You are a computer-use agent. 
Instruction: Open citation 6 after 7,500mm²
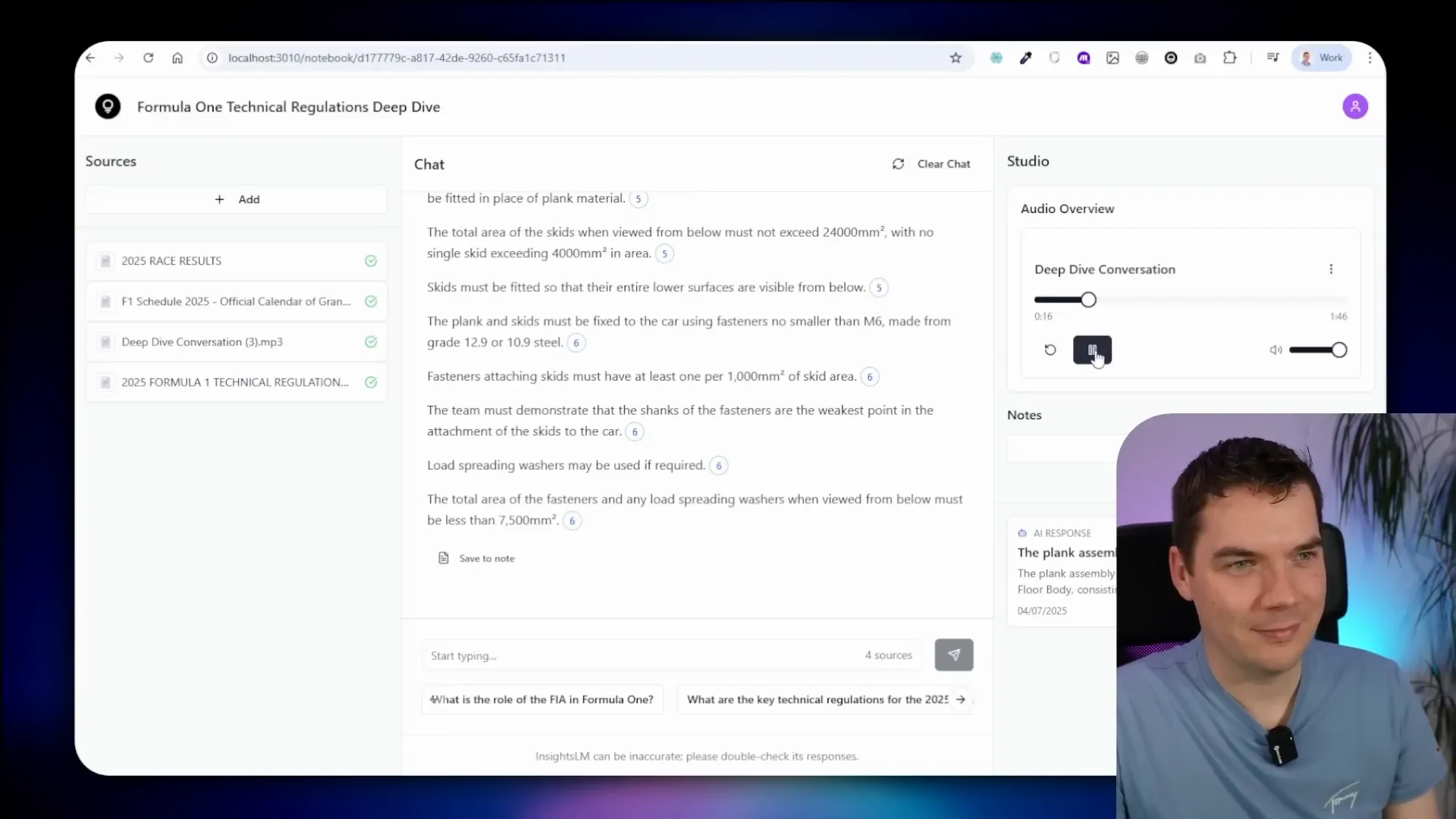pyautogui.click(x=573, y=521)
